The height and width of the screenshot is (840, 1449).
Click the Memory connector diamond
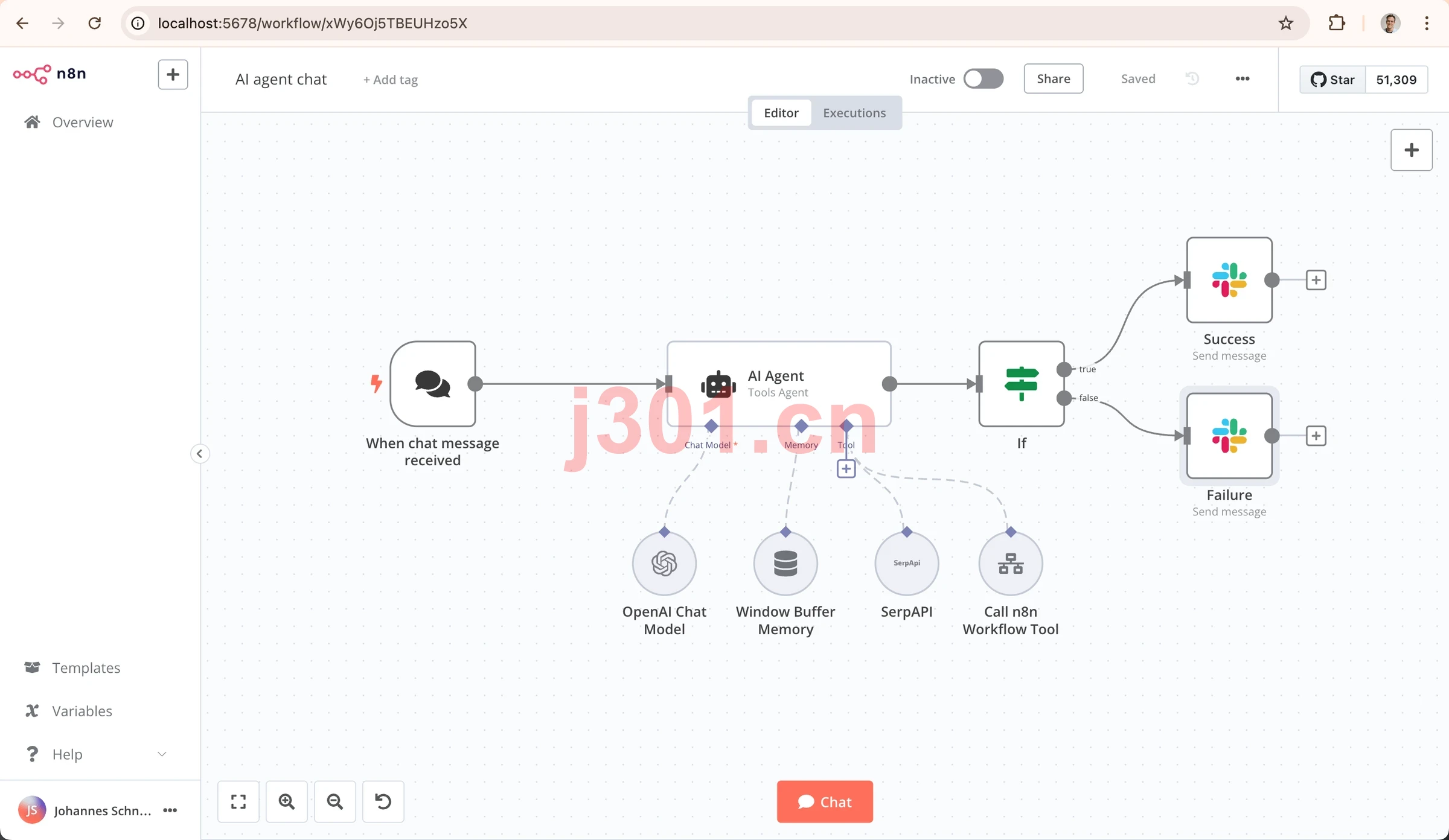click(801, 426)
